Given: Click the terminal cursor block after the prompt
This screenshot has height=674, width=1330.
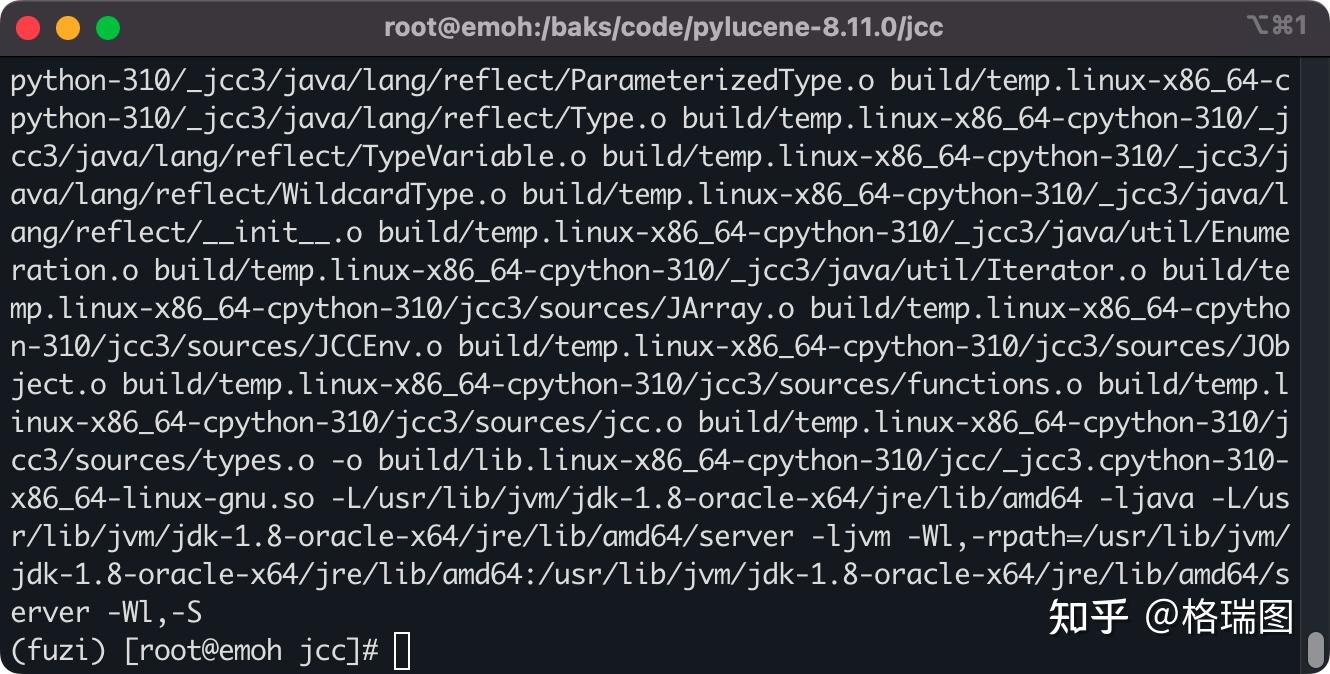Looking at the screenshot, I should 402,650.
